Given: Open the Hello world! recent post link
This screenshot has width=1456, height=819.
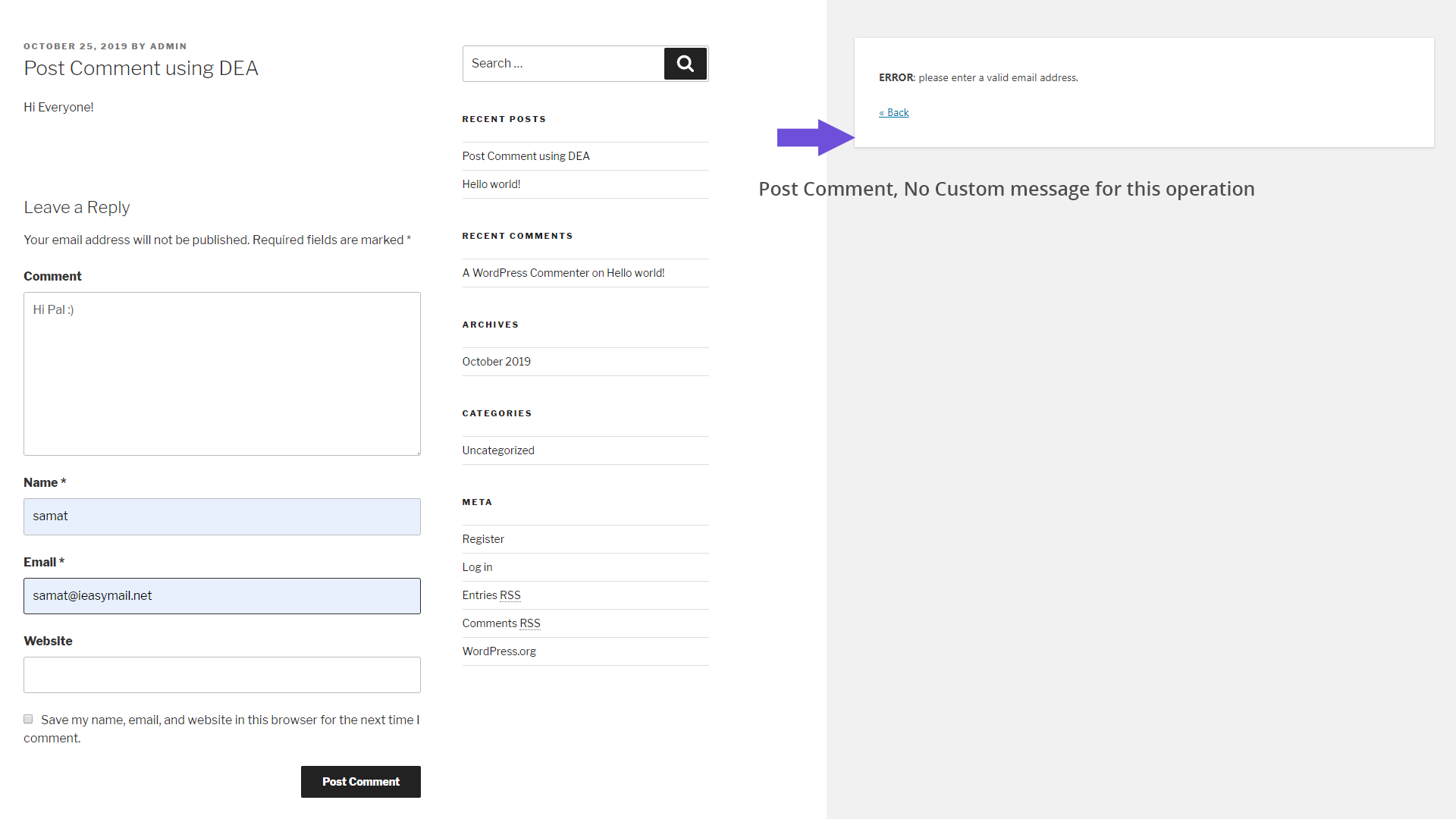Looking at the screenshot, I should click(x=491, y=184).
